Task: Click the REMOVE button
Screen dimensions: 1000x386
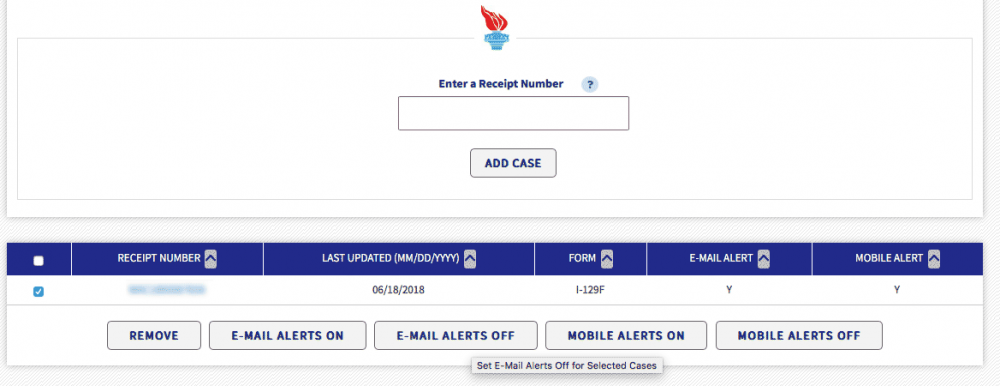Action: [x=154, y=336]
